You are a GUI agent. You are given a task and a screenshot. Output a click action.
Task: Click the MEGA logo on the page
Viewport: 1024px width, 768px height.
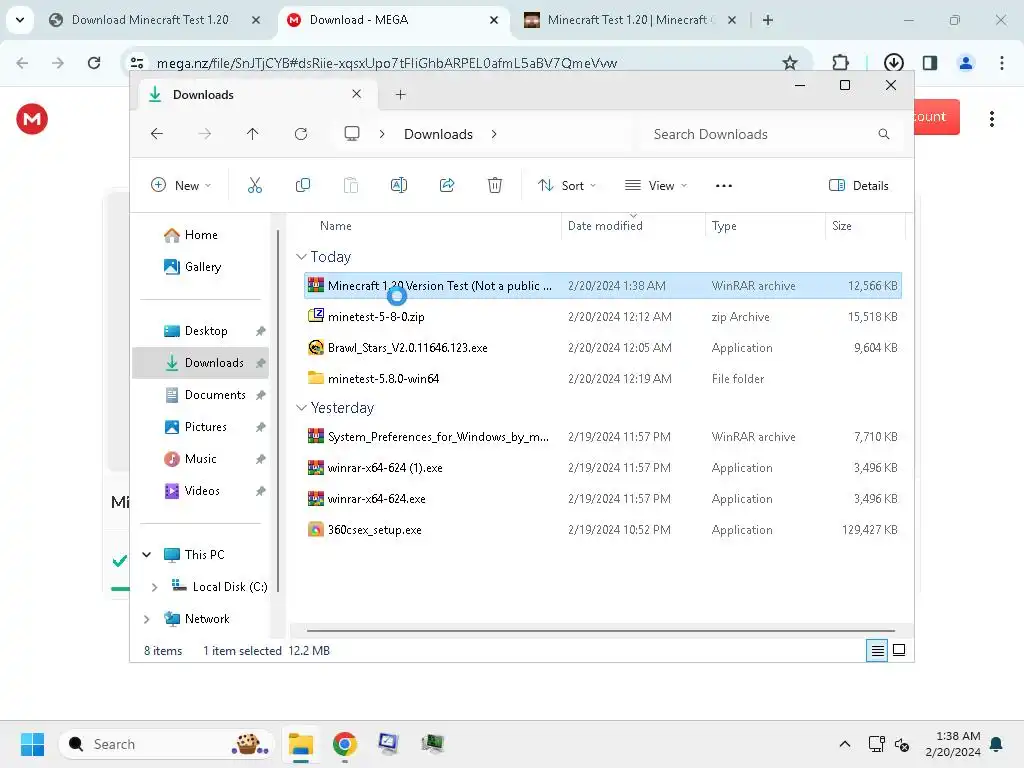coord(32,119)
